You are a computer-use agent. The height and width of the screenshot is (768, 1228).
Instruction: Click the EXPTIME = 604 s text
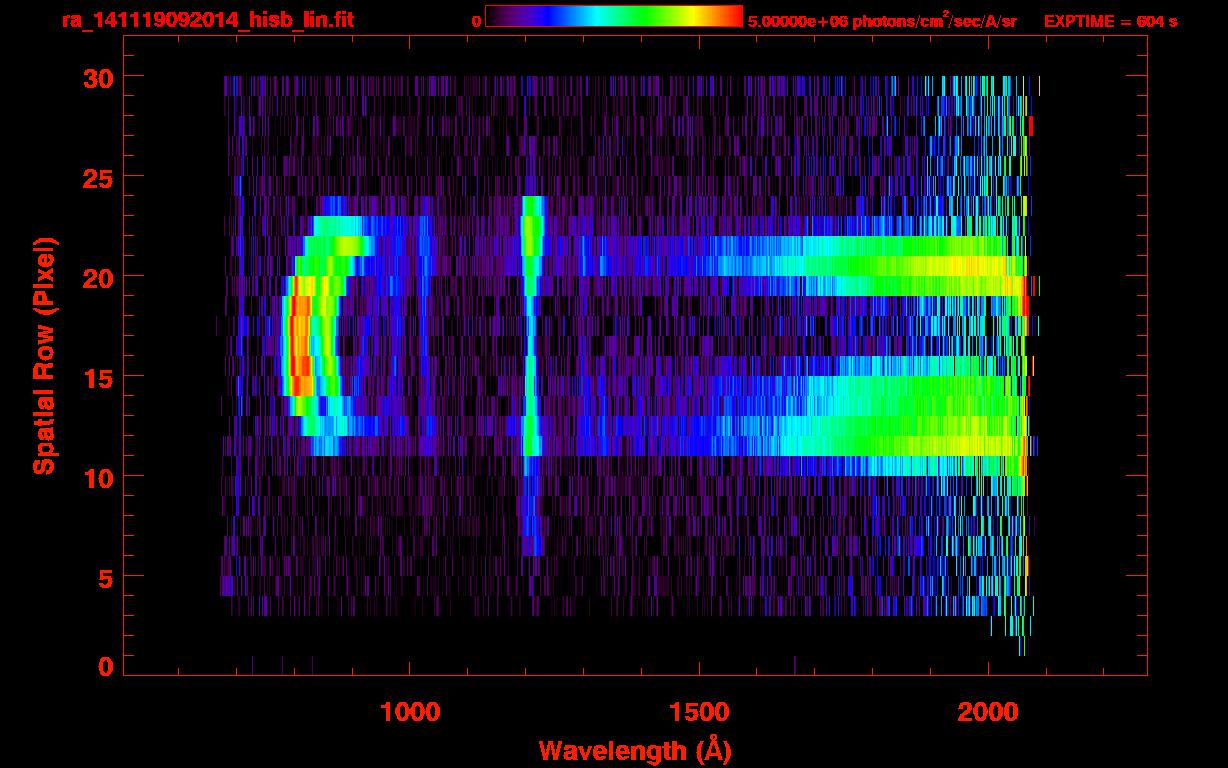(x=1110, y=21)
